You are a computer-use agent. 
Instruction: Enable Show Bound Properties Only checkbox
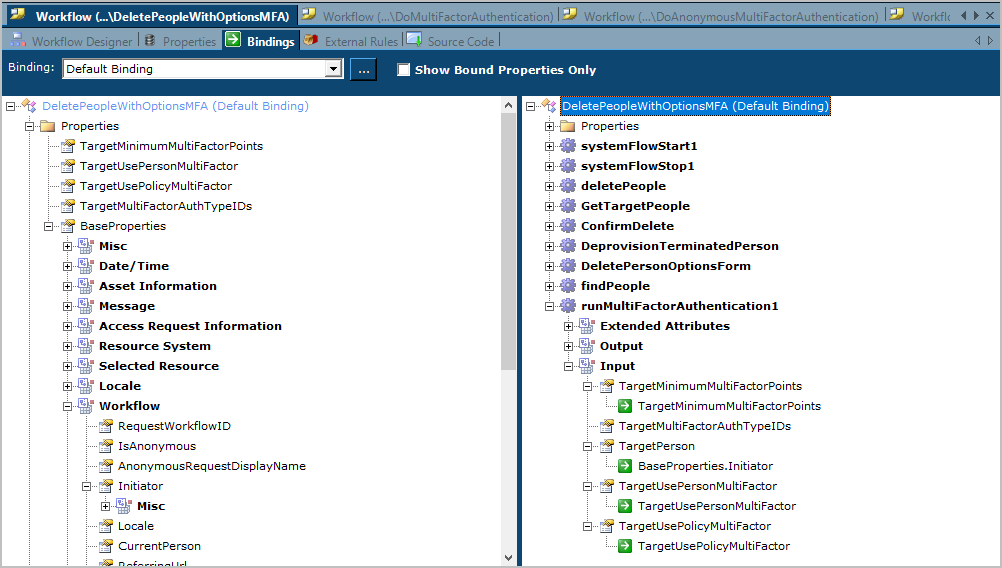[404, 70]
